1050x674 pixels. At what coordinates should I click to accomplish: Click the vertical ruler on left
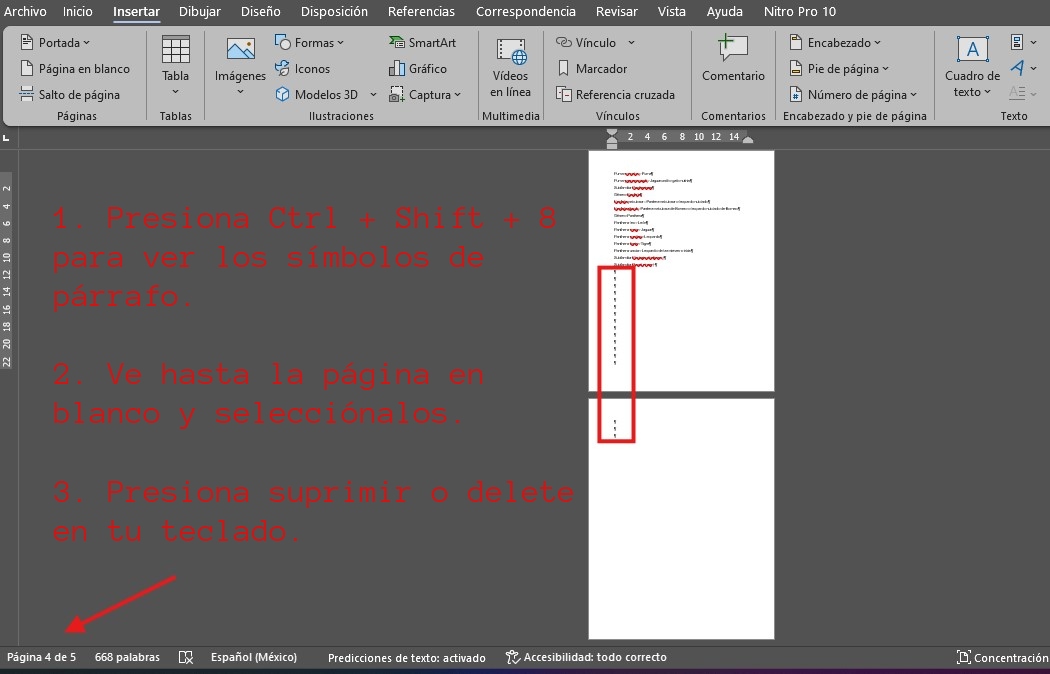6,271
